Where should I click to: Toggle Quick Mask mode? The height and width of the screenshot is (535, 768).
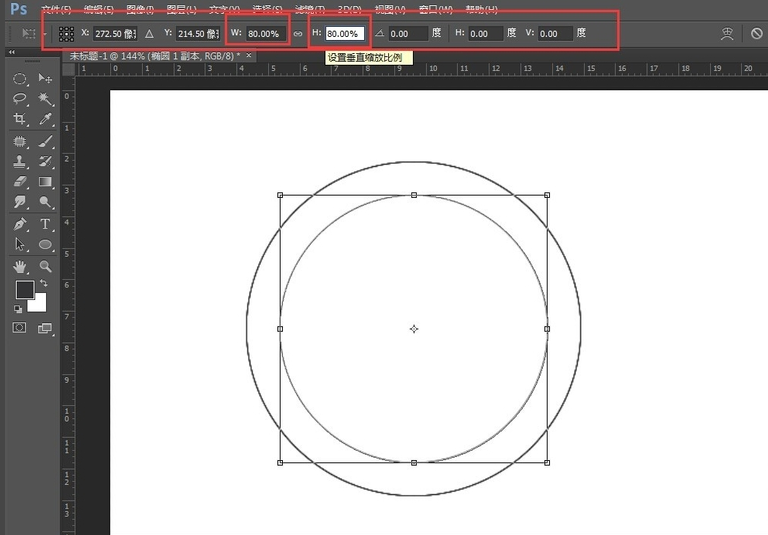pyautogui.click(x=19, y=327)
